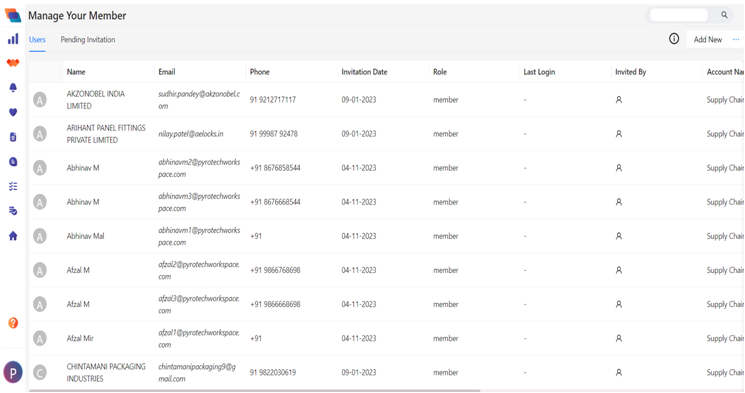Open the home icon in sidebar
The height and width of the screenshot is (393, 745).
(x=13, y=236)
